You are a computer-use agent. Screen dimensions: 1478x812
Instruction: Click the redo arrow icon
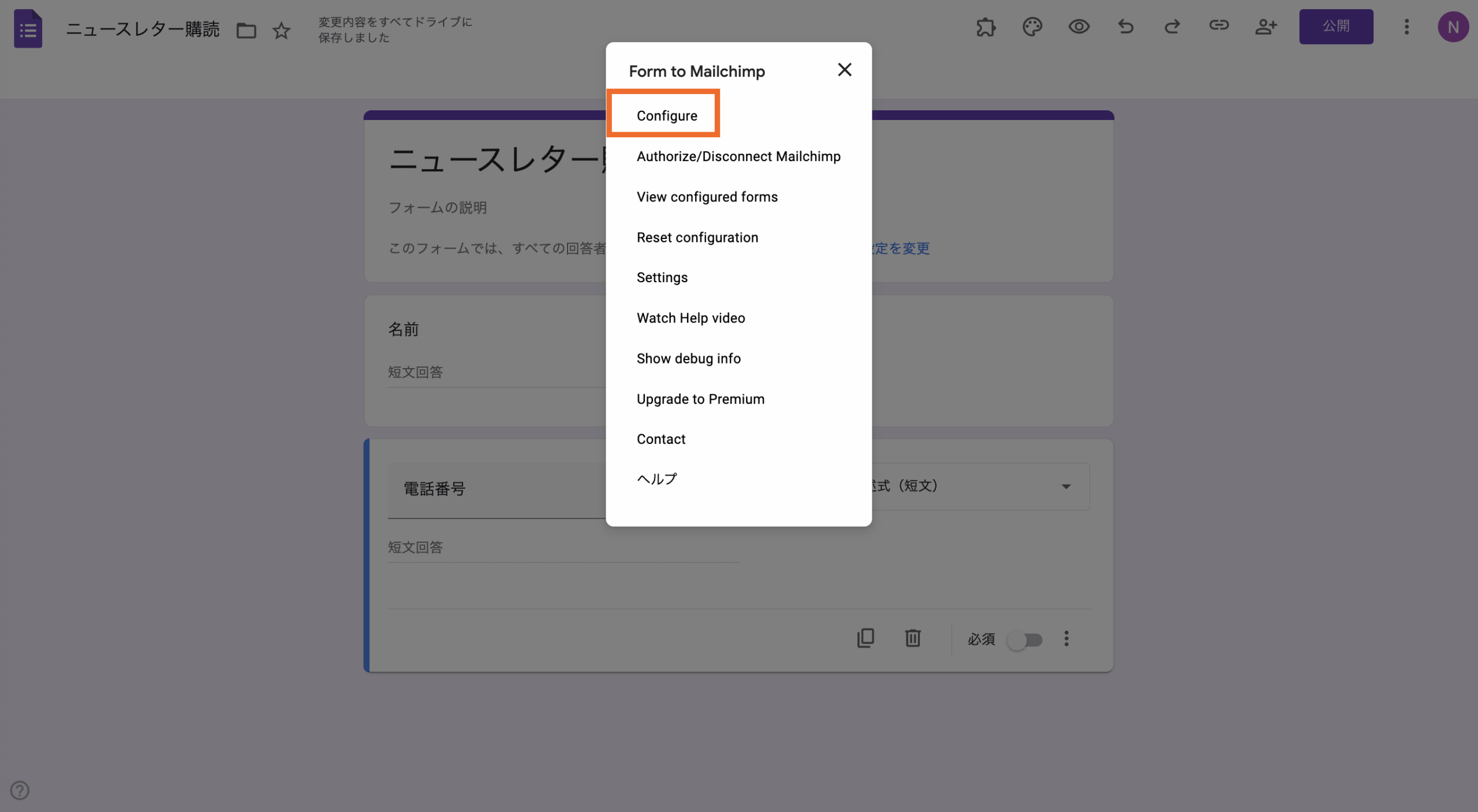click(1172, 27)
